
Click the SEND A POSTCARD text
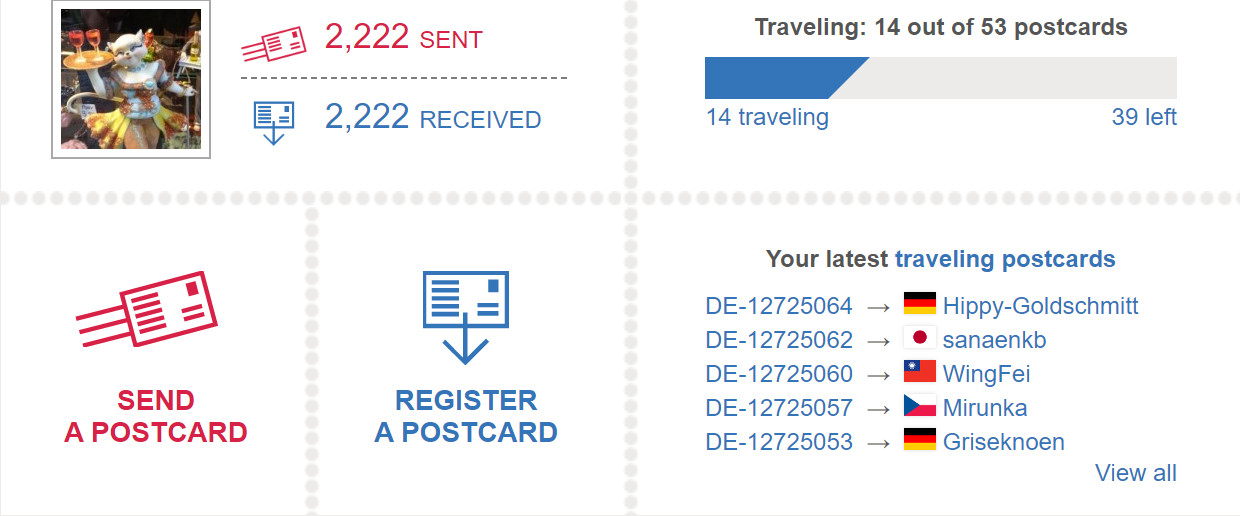[x=156, y=417]
